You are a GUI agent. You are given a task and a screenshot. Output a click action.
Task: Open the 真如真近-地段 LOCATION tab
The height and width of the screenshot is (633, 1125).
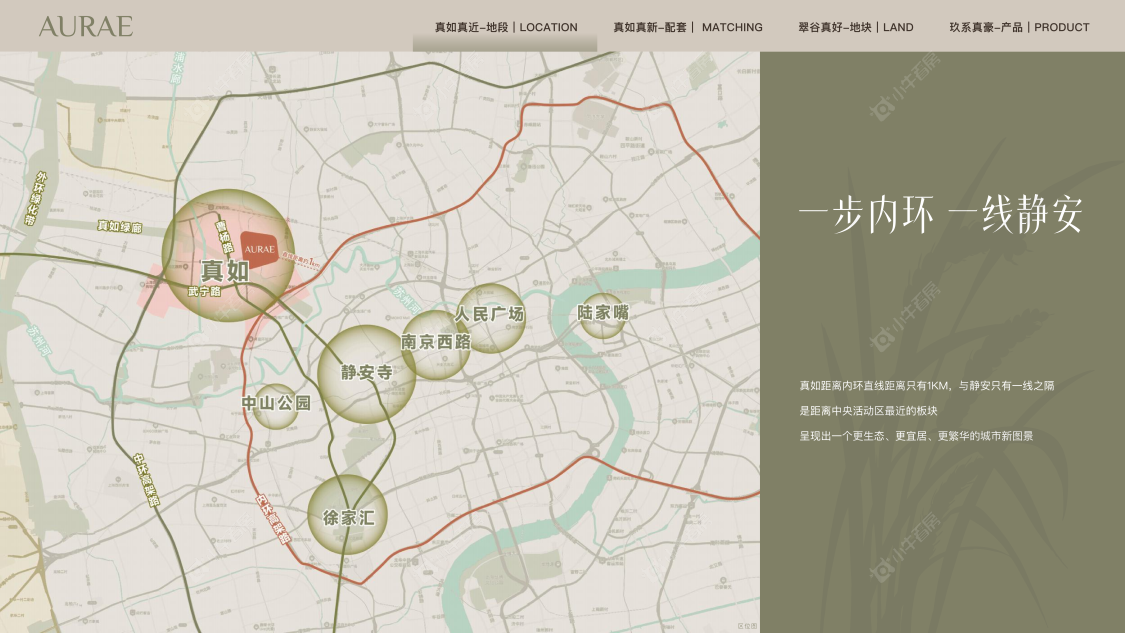505,27
